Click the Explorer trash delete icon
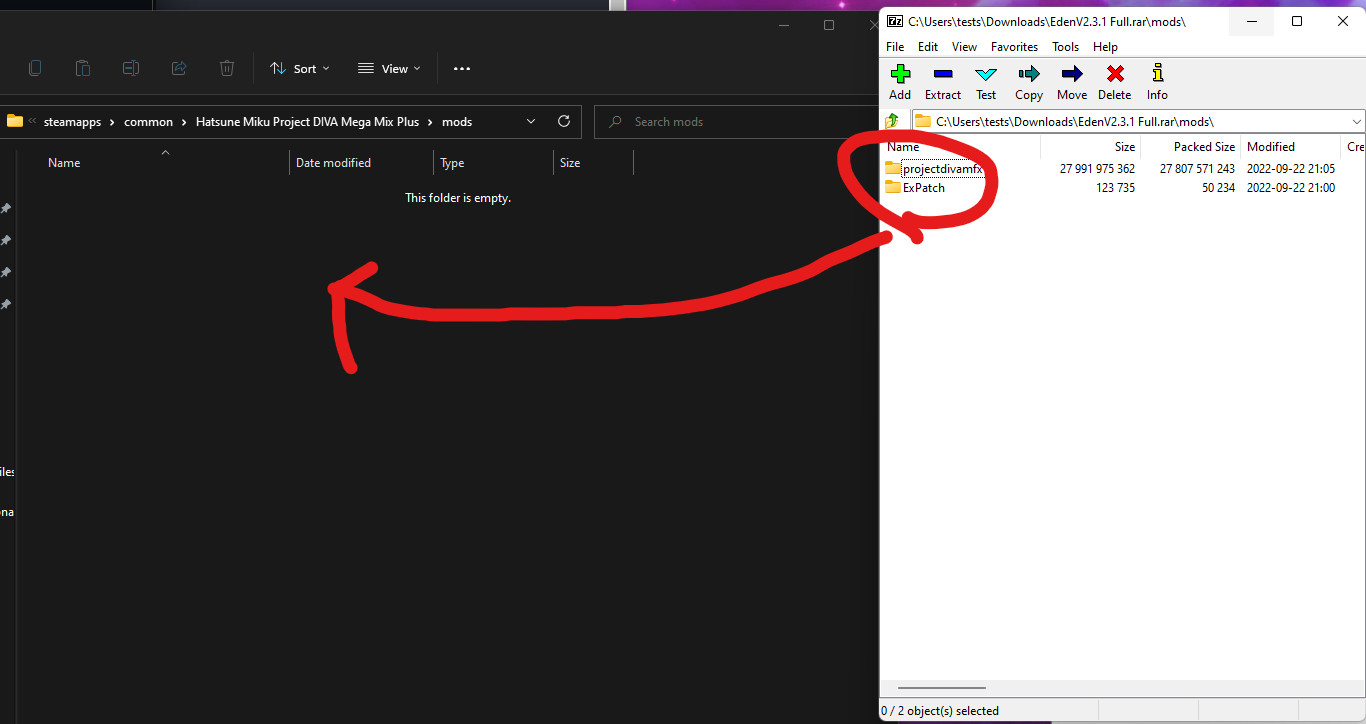 coord(227,68)
